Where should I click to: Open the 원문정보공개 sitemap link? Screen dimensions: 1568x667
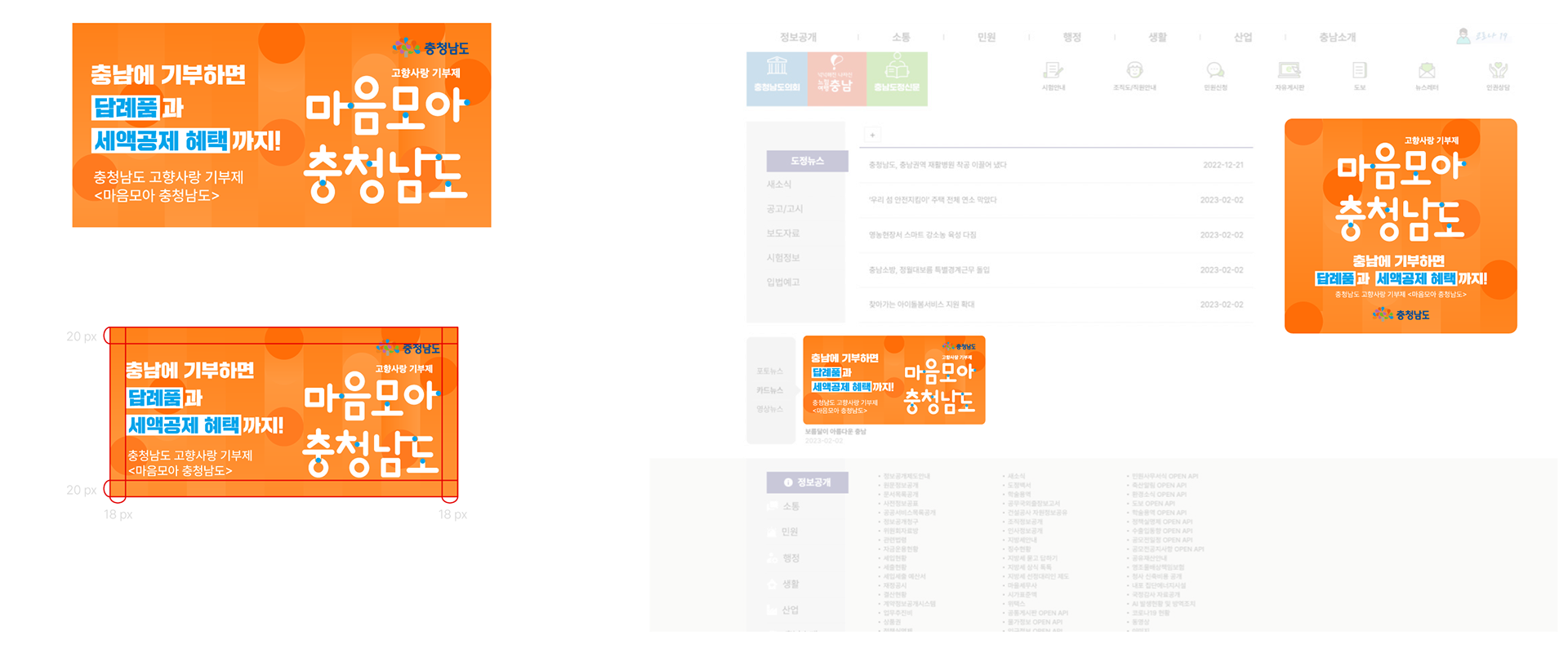901,485
